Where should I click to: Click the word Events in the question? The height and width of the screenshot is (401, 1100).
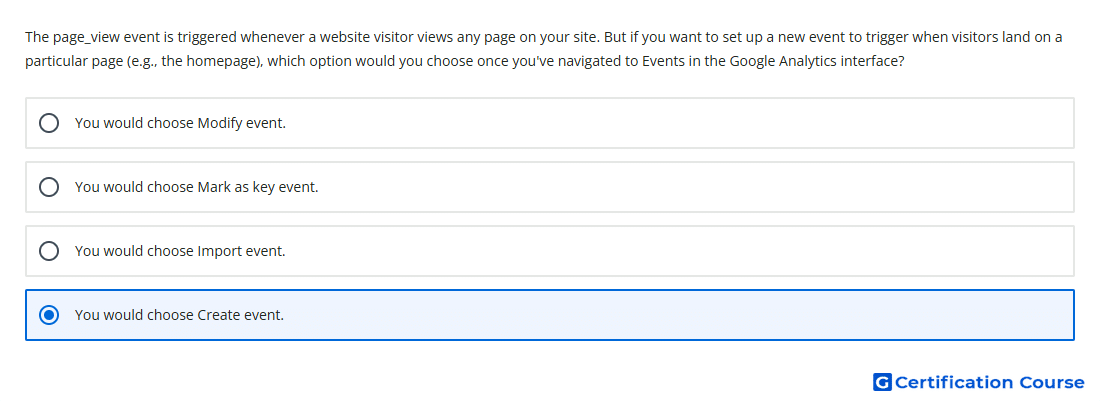point(662,61)
